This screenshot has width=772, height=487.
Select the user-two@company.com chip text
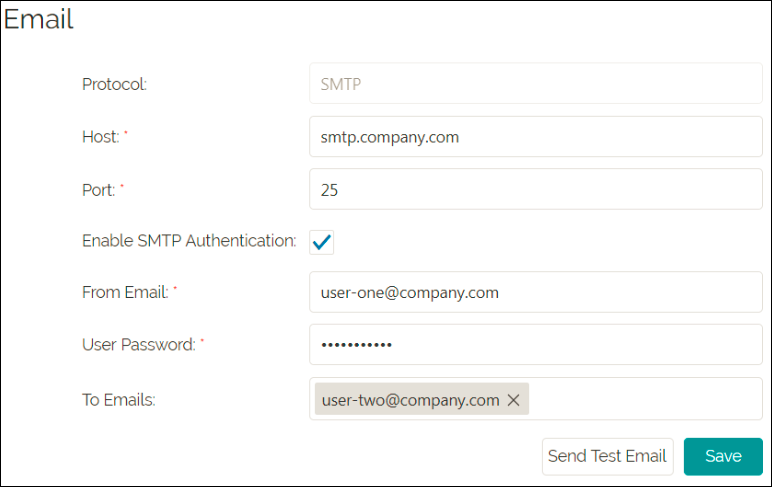[x=409, y=400]
